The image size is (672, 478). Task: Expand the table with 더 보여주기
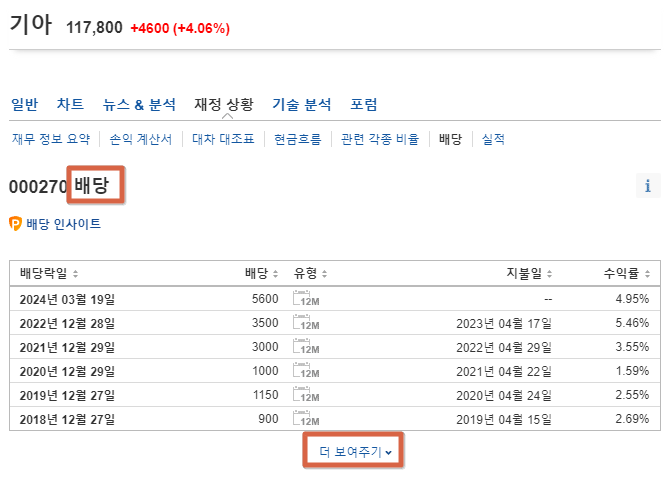[355, 451]
